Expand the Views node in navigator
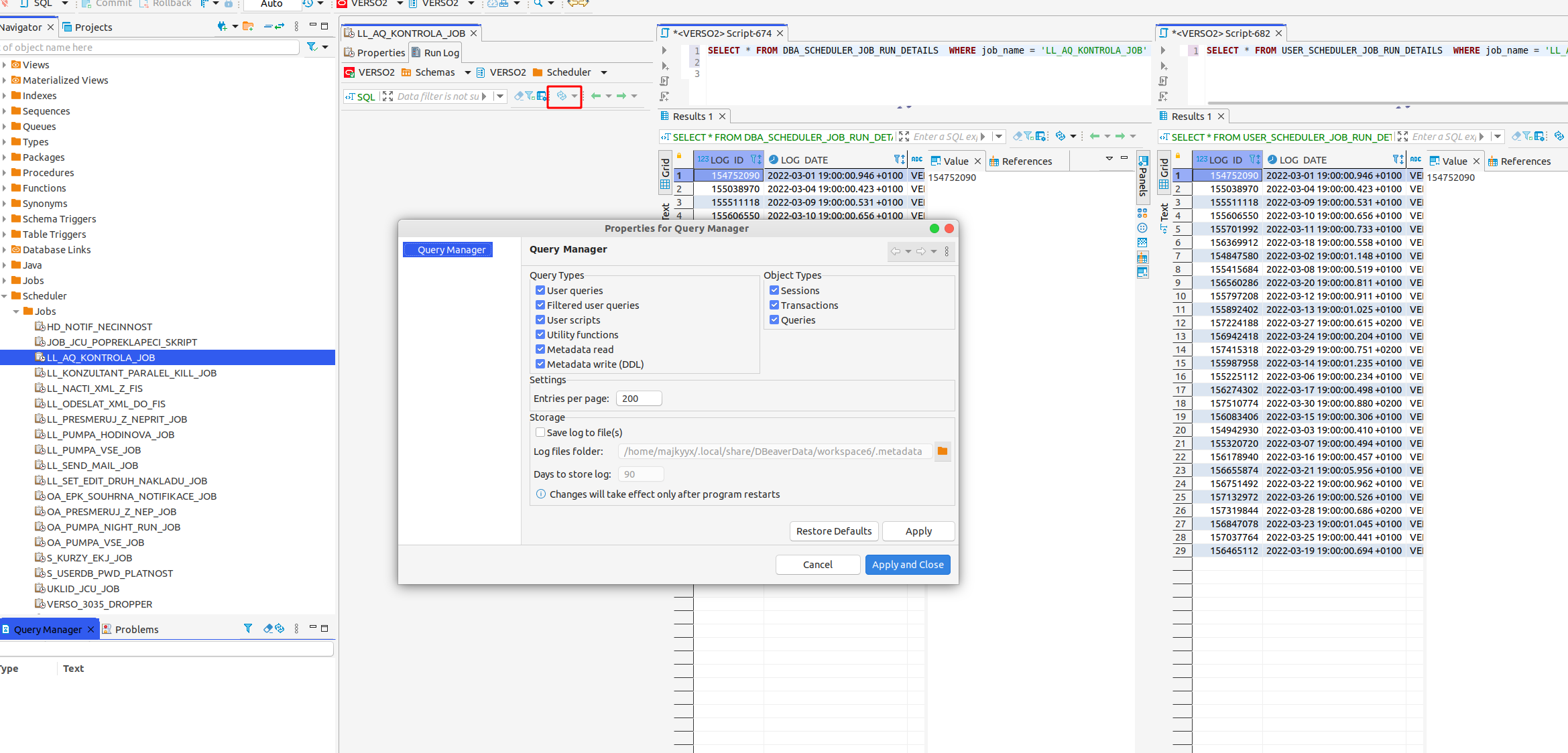 6,64
